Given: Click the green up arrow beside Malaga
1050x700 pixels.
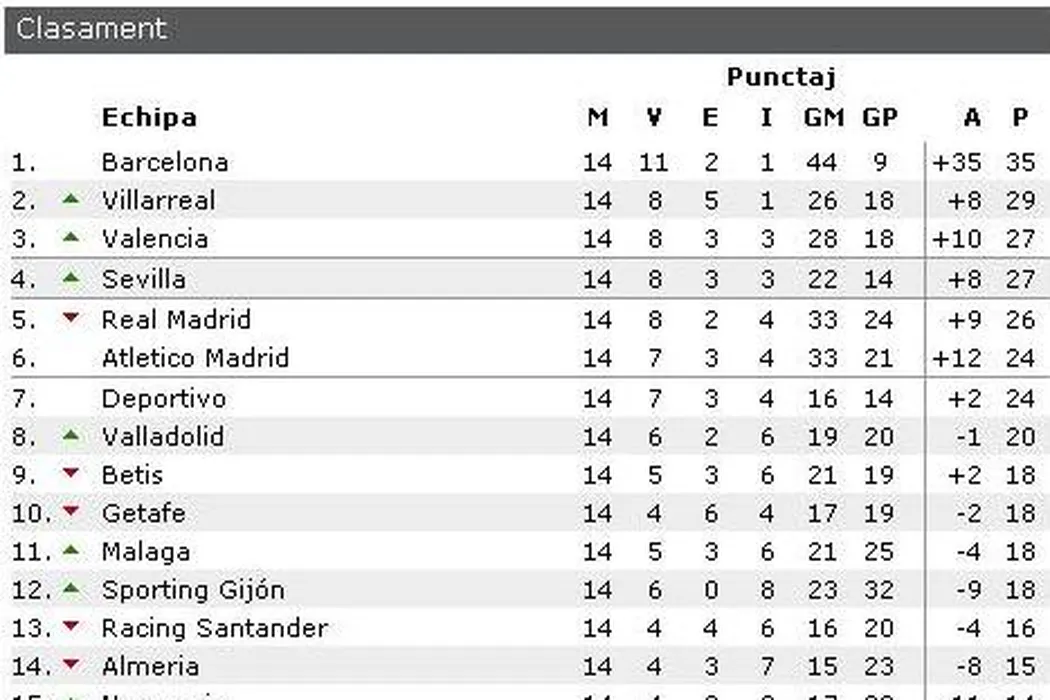Looking at the screenshot, I should click(70, 551).
